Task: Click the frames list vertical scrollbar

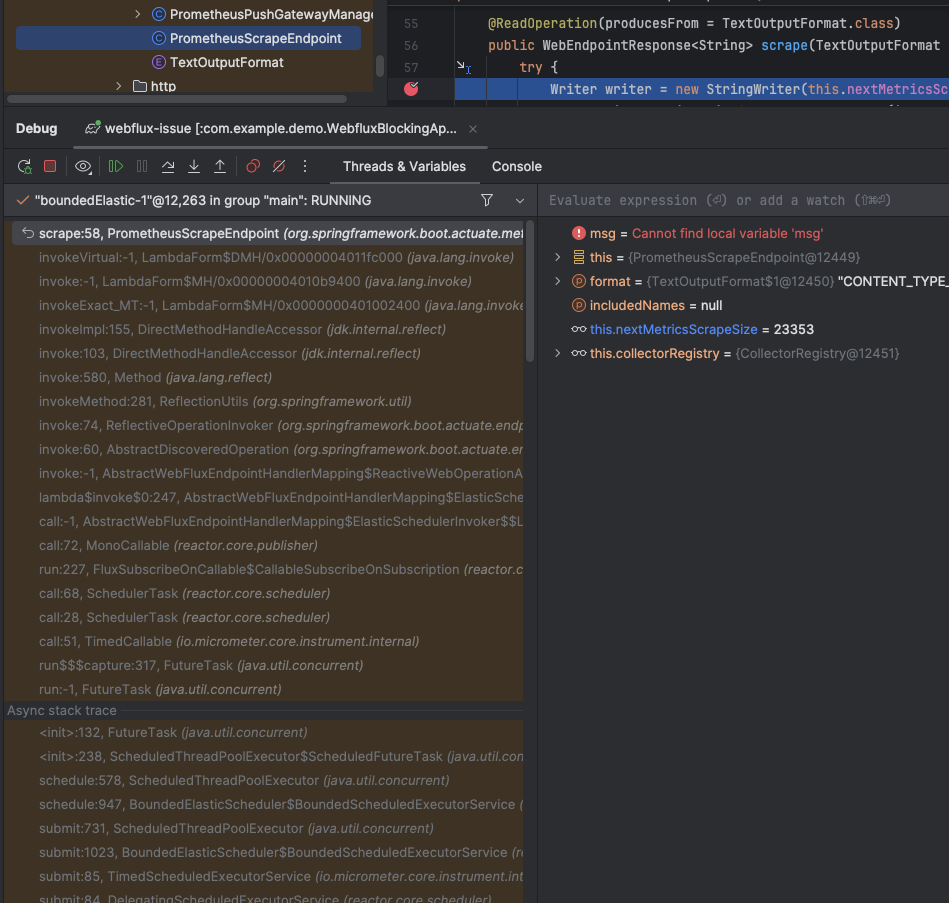Action: [x=530, y=291]
